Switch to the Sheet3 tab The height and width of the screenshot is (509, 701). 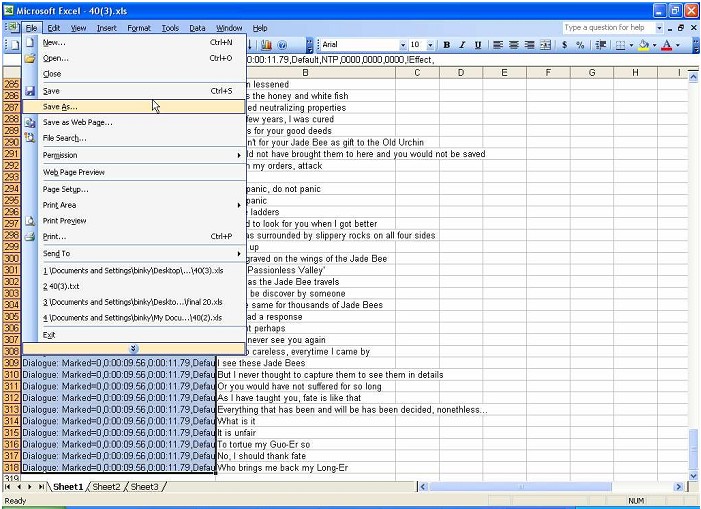tap(144, 487)
